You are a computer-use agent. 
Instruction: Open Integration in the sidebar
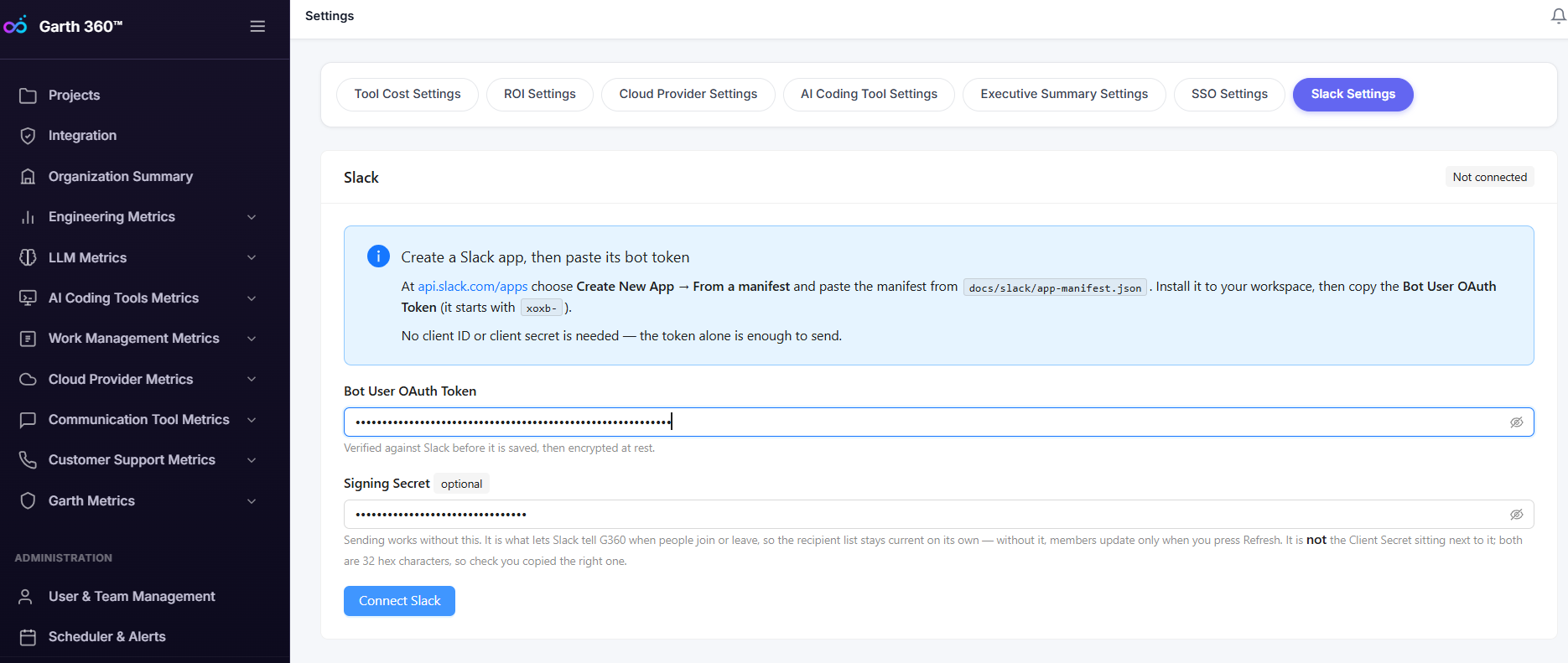82,136
